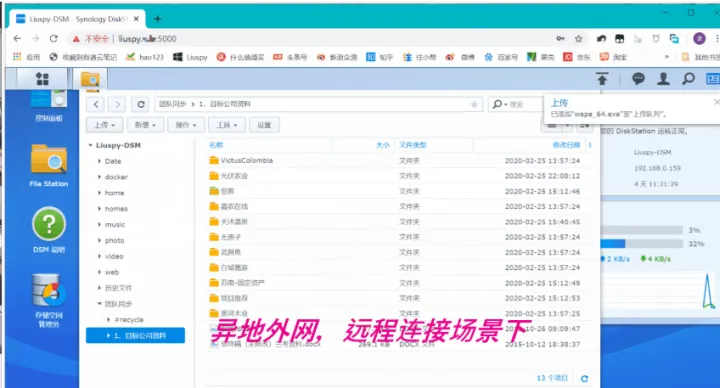Open the hao123 bookmark
The width and height of the screenshot is (720, 388).
[145, 57]
